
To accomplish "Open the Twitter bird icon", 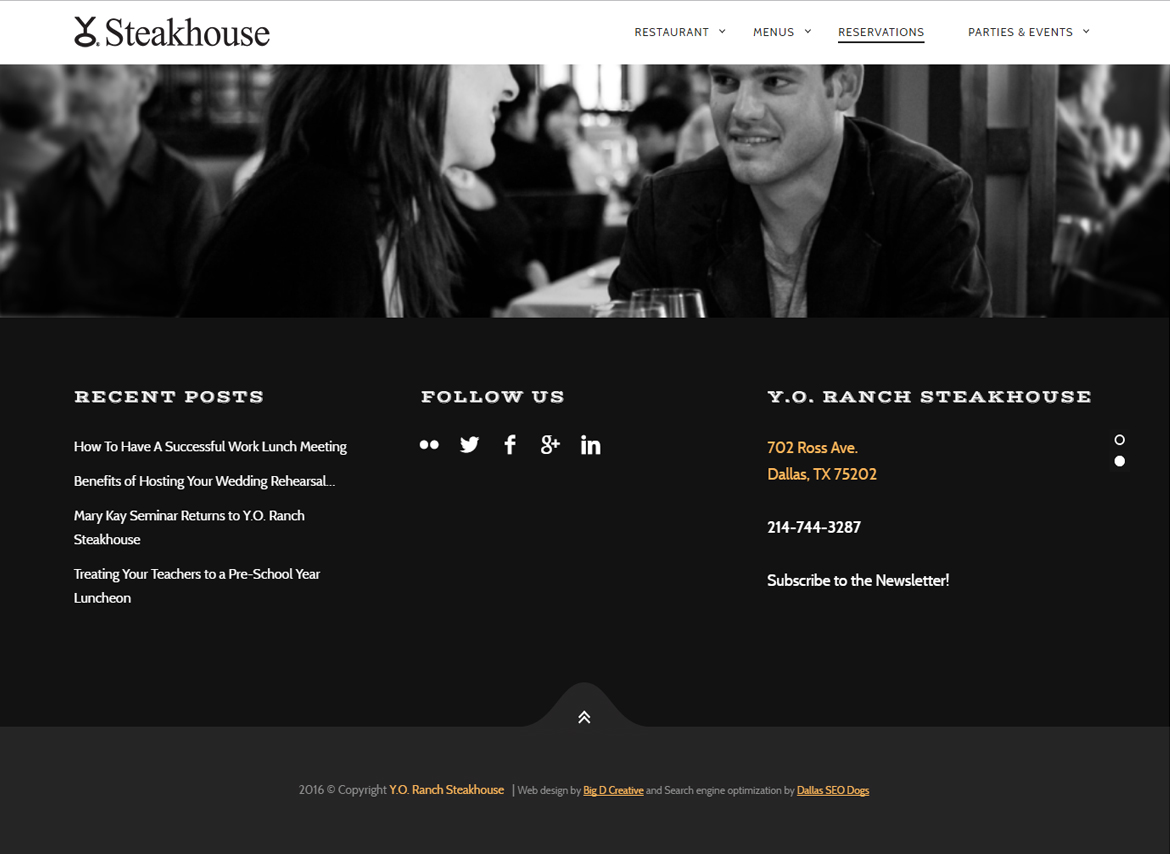I will (469, 445).
